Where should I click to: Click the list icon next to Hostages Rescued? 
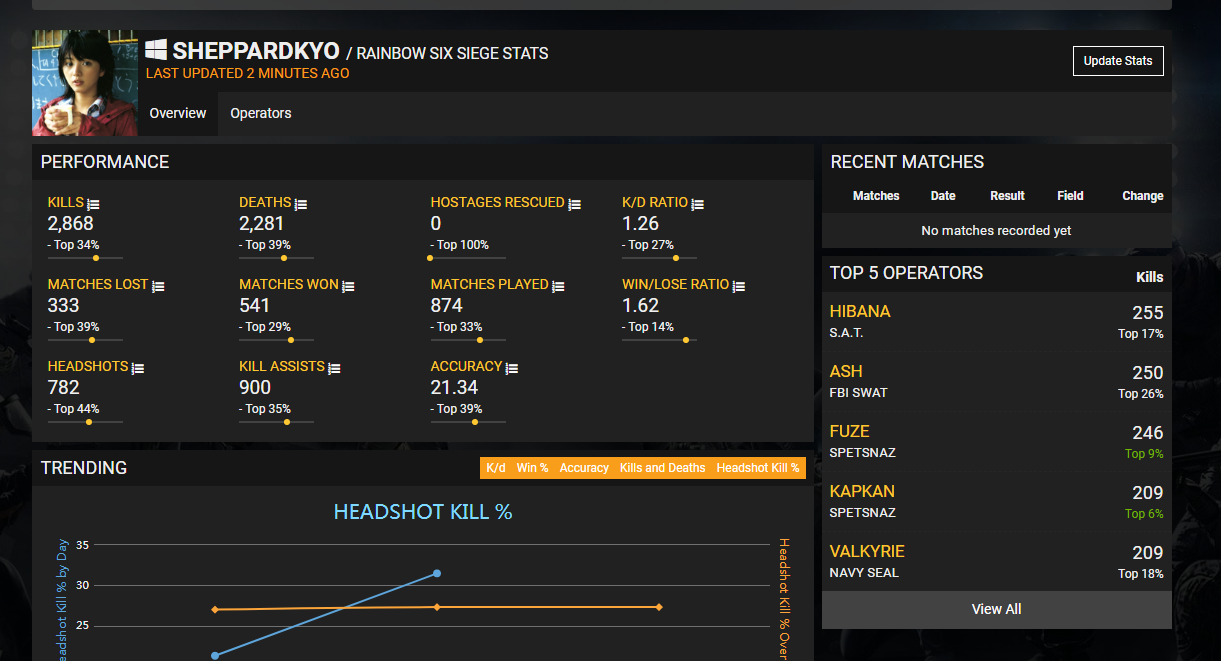click(575, 204)
